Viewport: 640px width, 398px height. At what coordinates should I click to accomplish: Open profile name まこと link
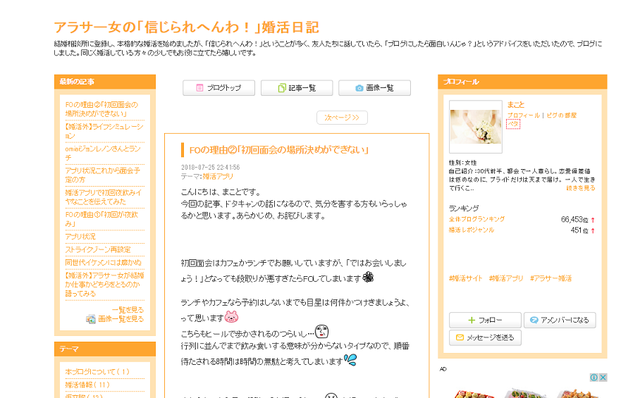click(x=516, y=105)
